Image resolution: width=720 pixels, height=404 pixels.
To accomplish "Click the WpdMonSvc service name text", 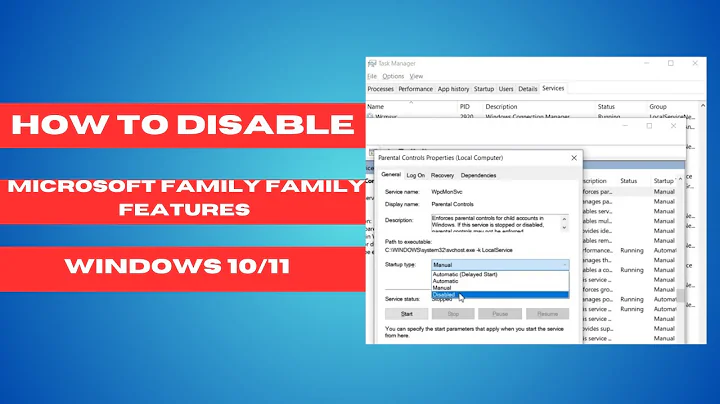I will pyautogui.click(x=447, y=192).
